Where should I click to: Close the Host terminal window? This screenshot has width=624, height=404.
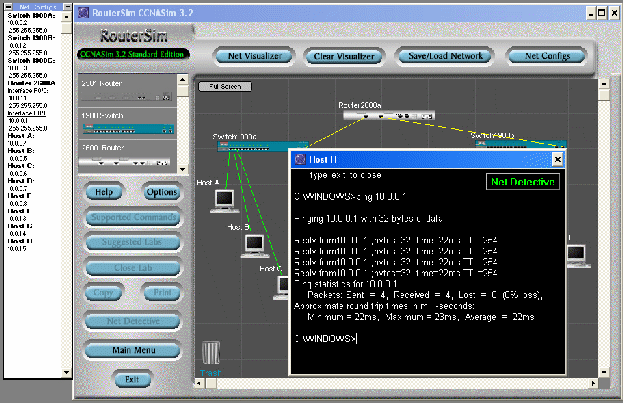558,160
